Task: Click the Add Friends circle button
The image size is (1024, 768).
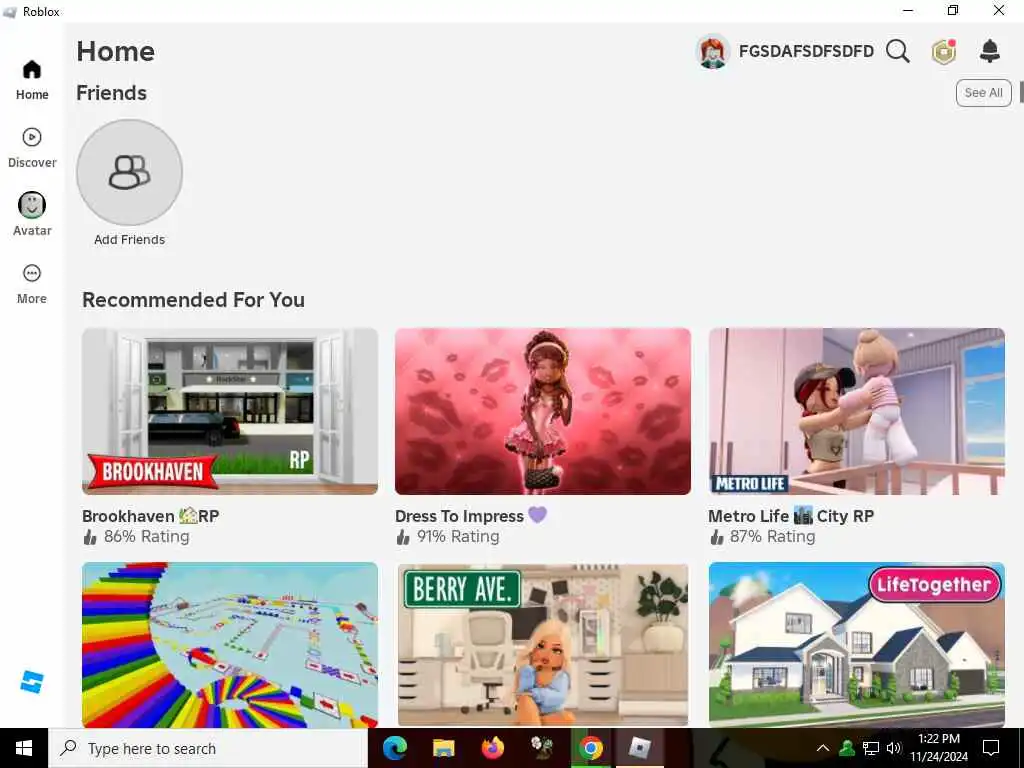Action: (x=129, y=172)
